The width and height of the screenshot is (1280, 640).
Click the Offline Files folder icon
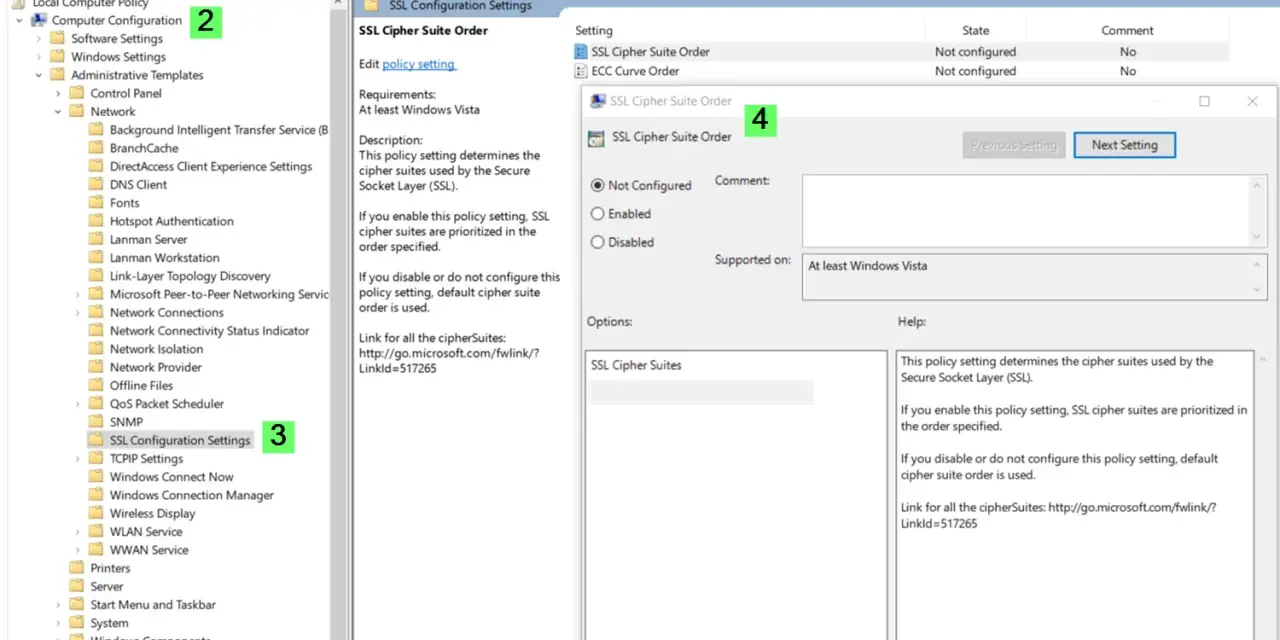click(96, 385)
